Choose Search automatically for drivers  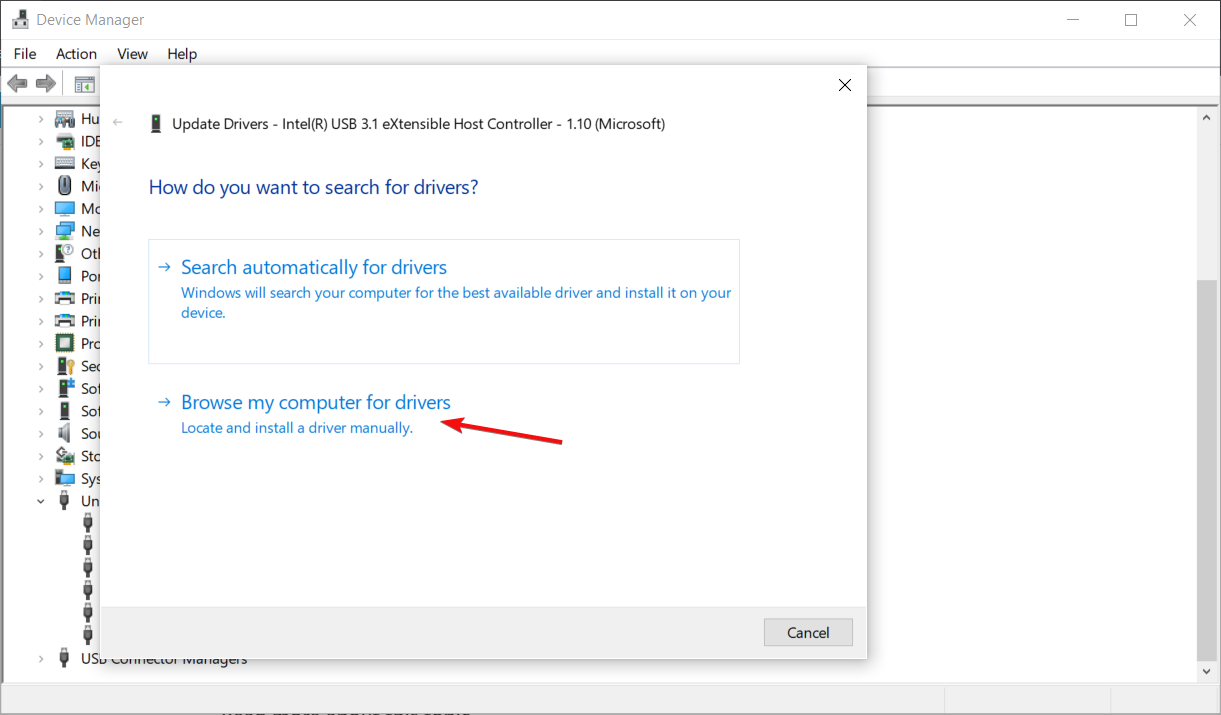coord(444,301)
